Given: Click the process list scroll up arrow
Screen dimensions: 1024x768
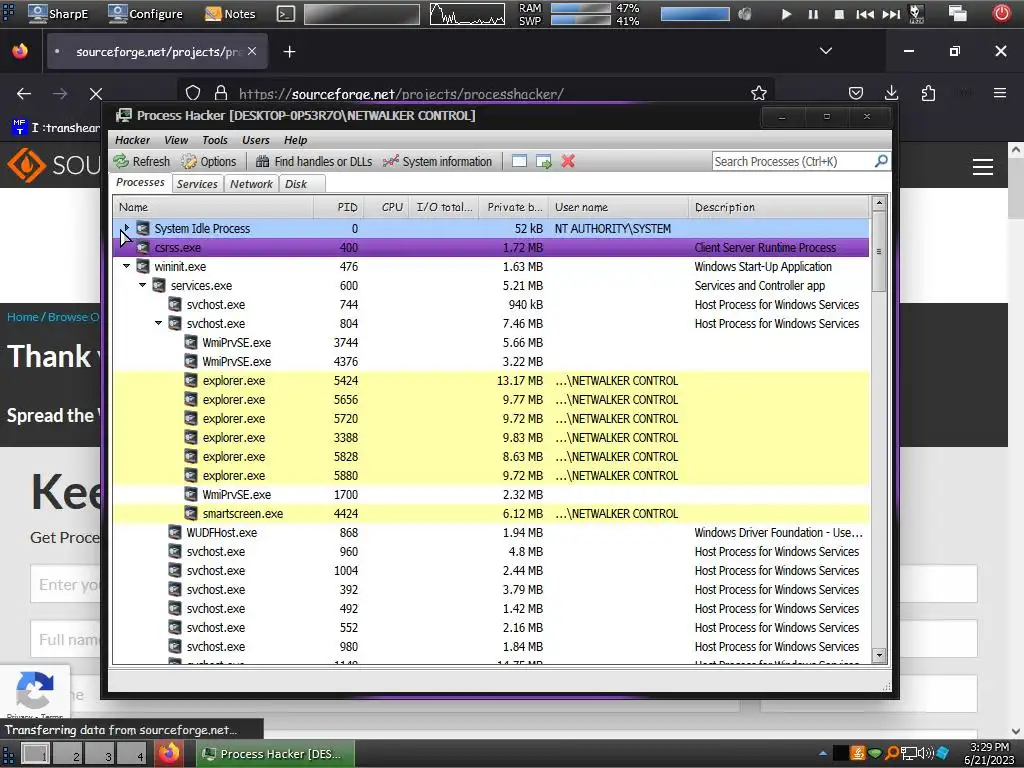Looking at the screenshot, I should [879, 203].
